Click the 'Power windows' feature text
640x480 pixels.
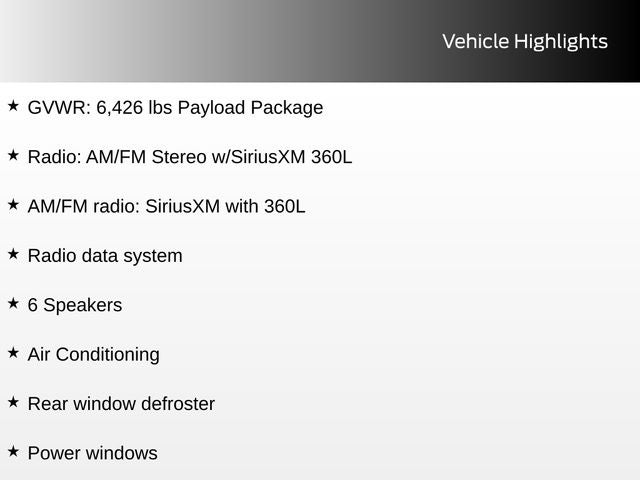92,453
